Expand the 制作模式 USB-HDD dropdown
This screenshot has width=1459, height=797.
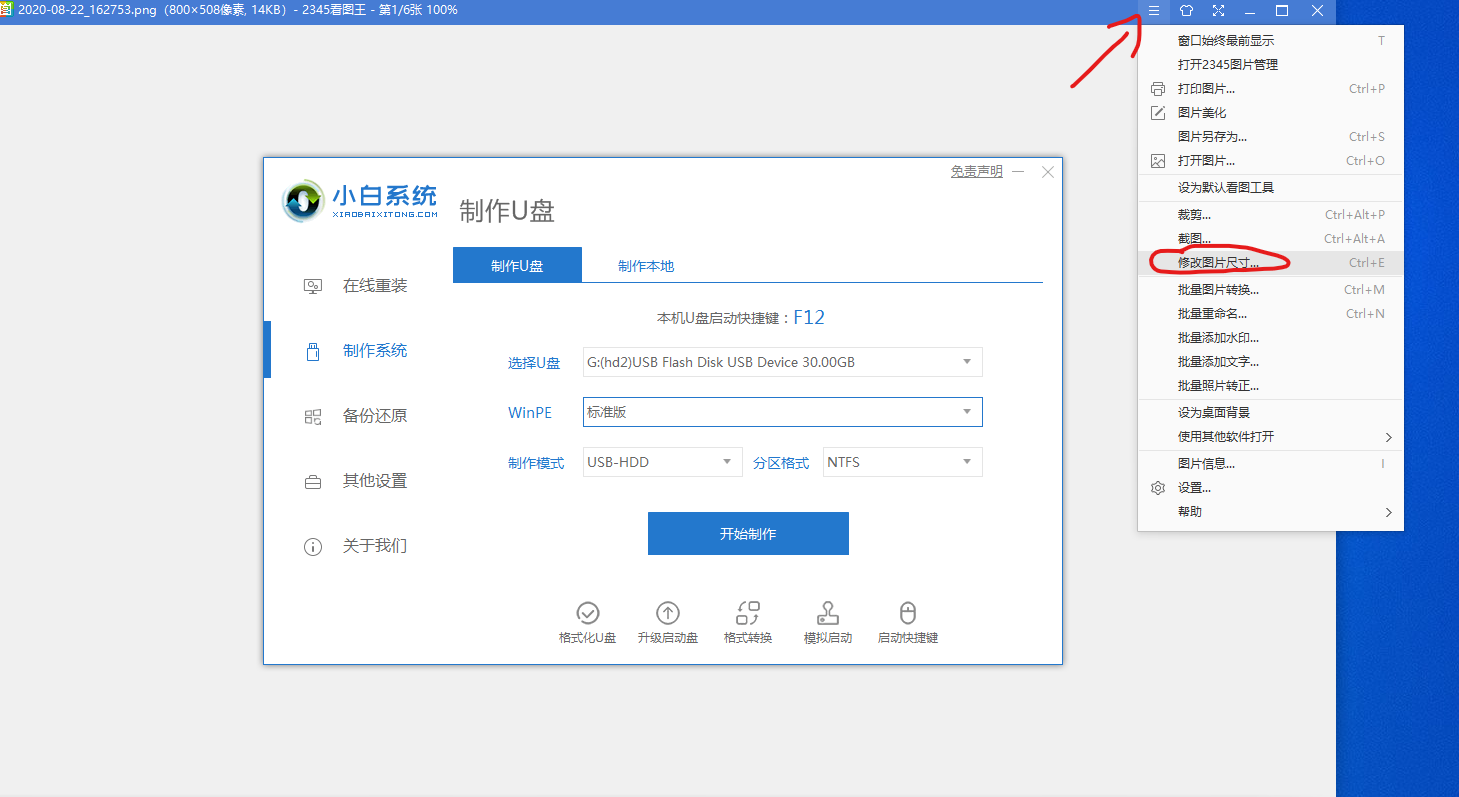pyautogui.click(x=726, y=462)
